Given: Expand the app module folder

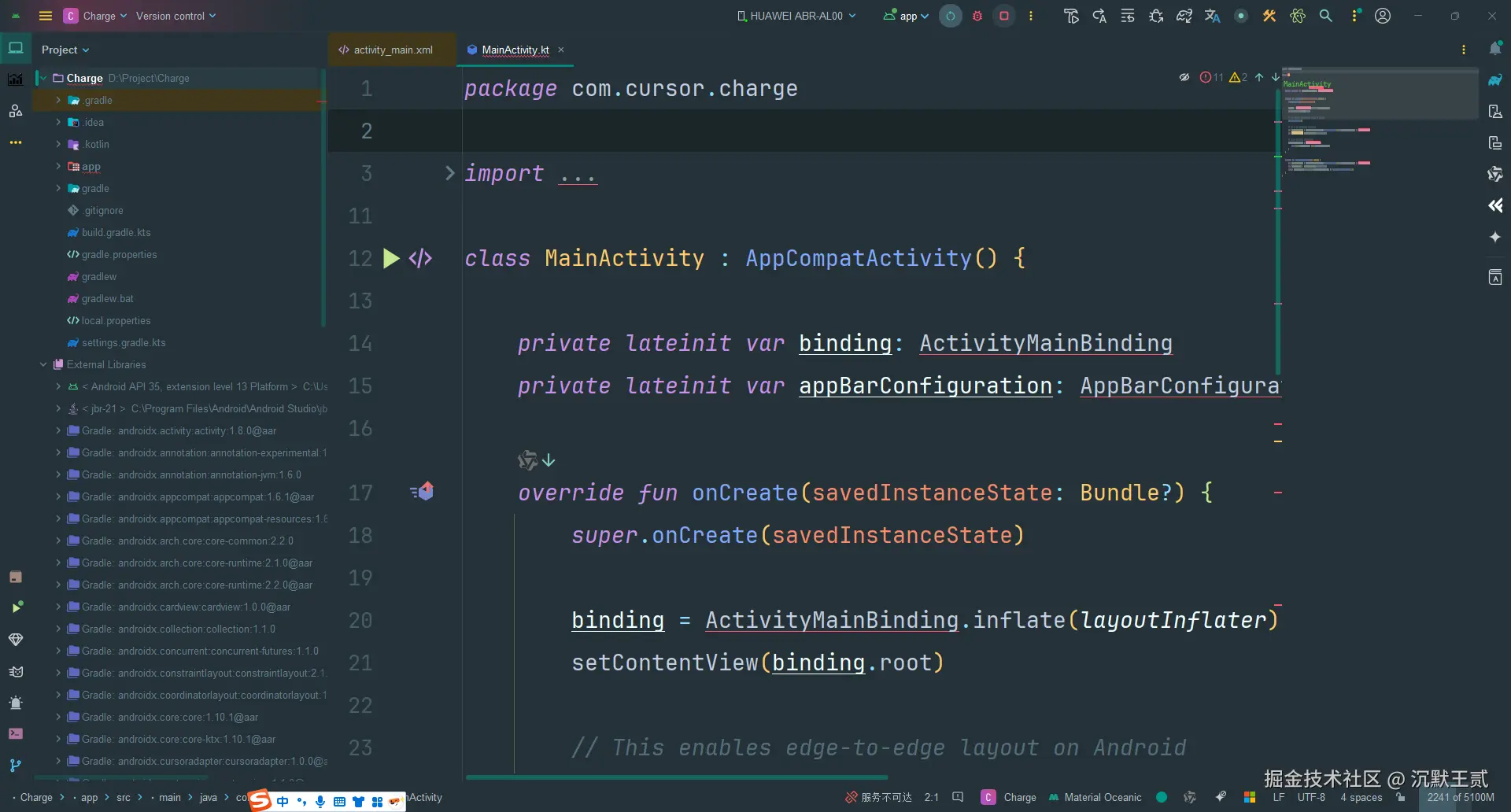Looking at the screenshot, I should tap(58, 166).
